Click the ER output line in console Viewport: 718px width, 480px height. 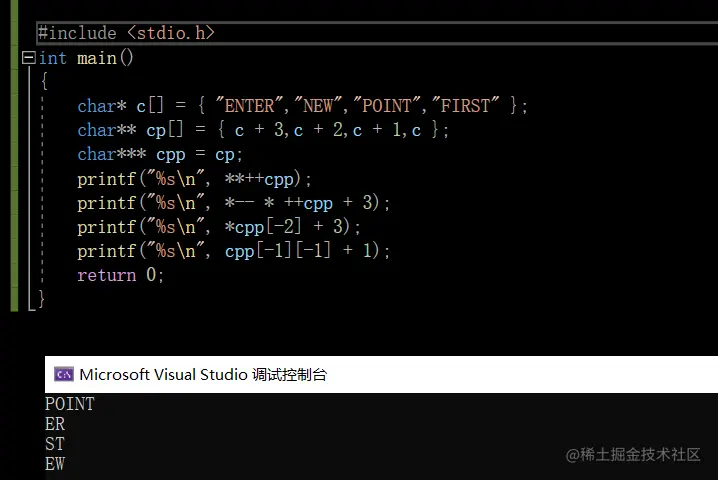pyautogui.click(x=55, y=424)
